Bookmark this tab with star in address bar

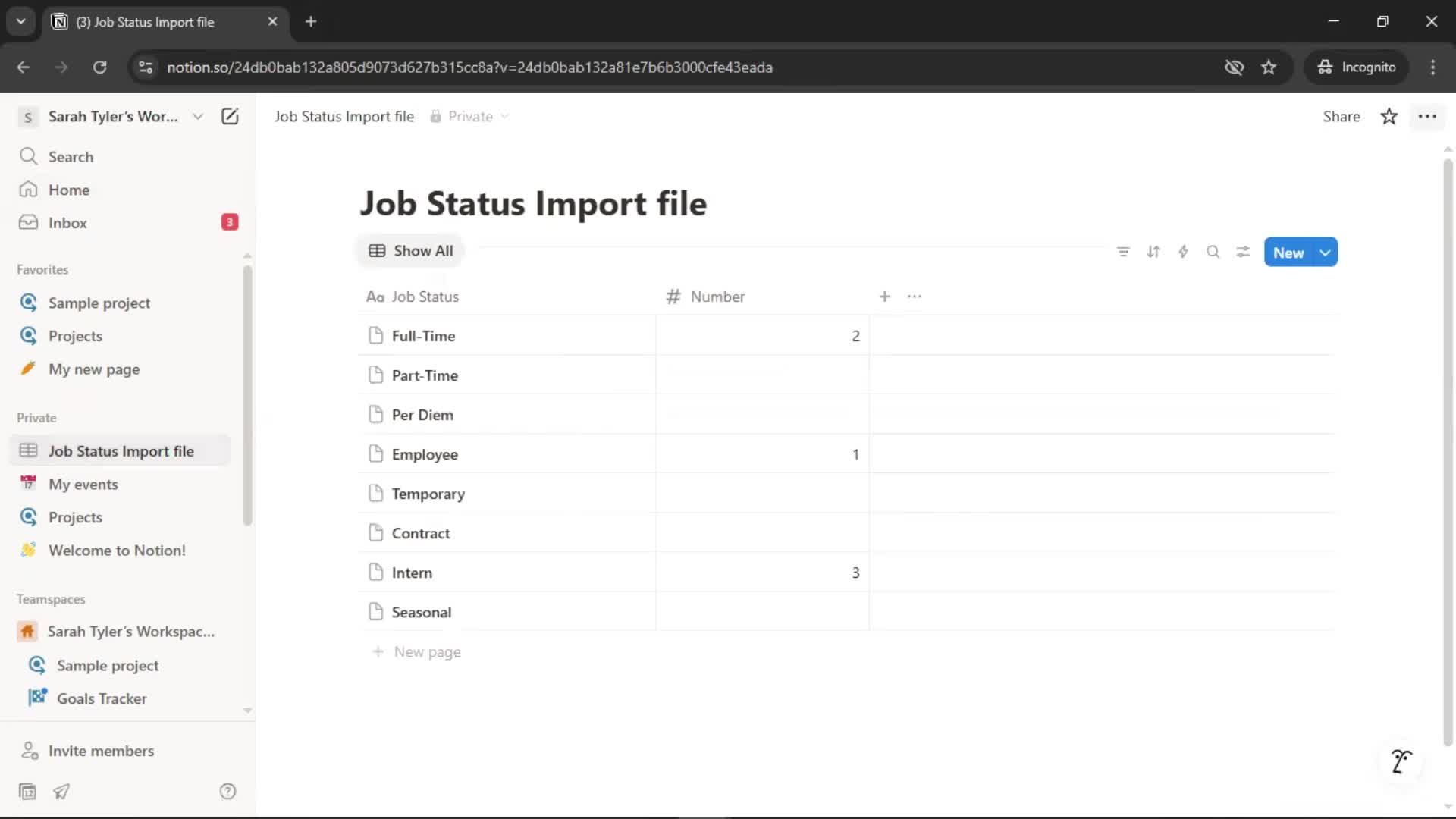coord(1269,67)
